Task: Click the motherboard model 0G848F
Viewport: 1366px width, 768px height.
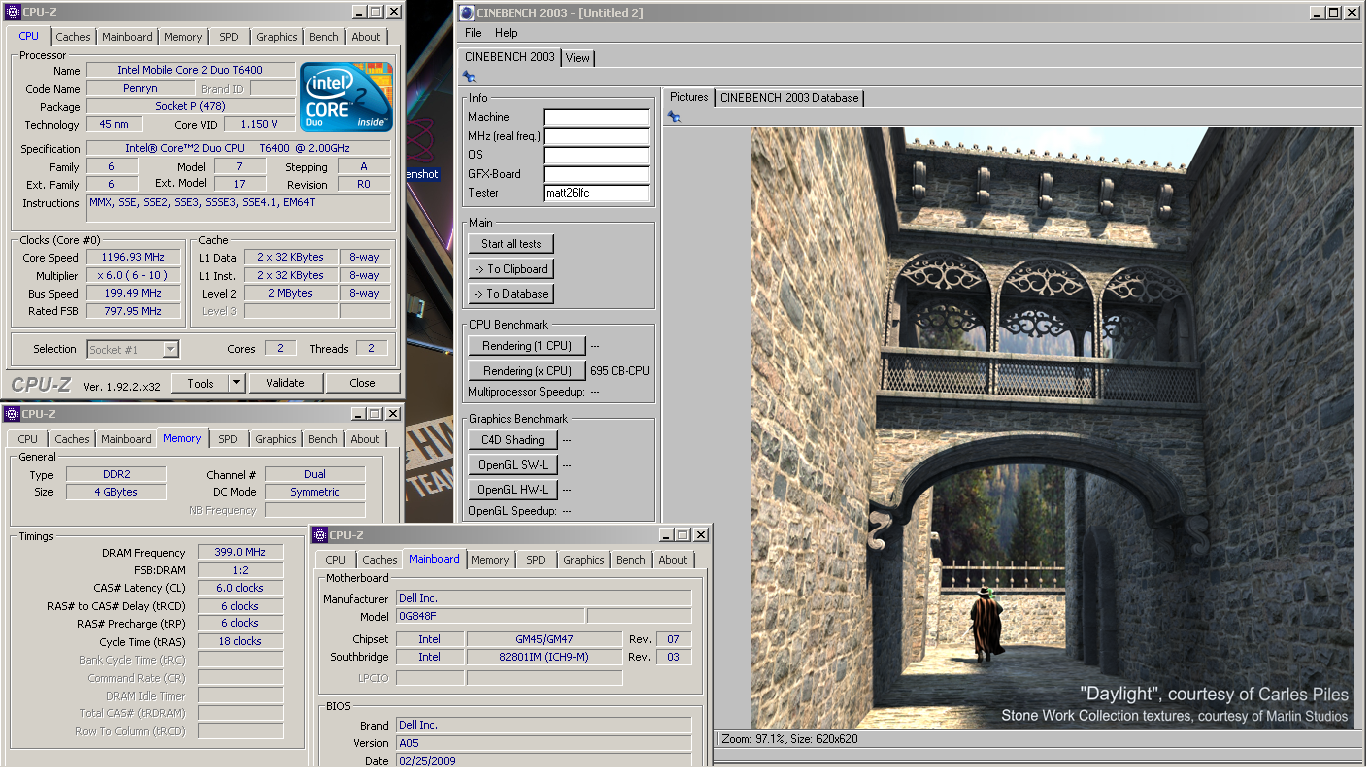Action: [x=490, y=617]
